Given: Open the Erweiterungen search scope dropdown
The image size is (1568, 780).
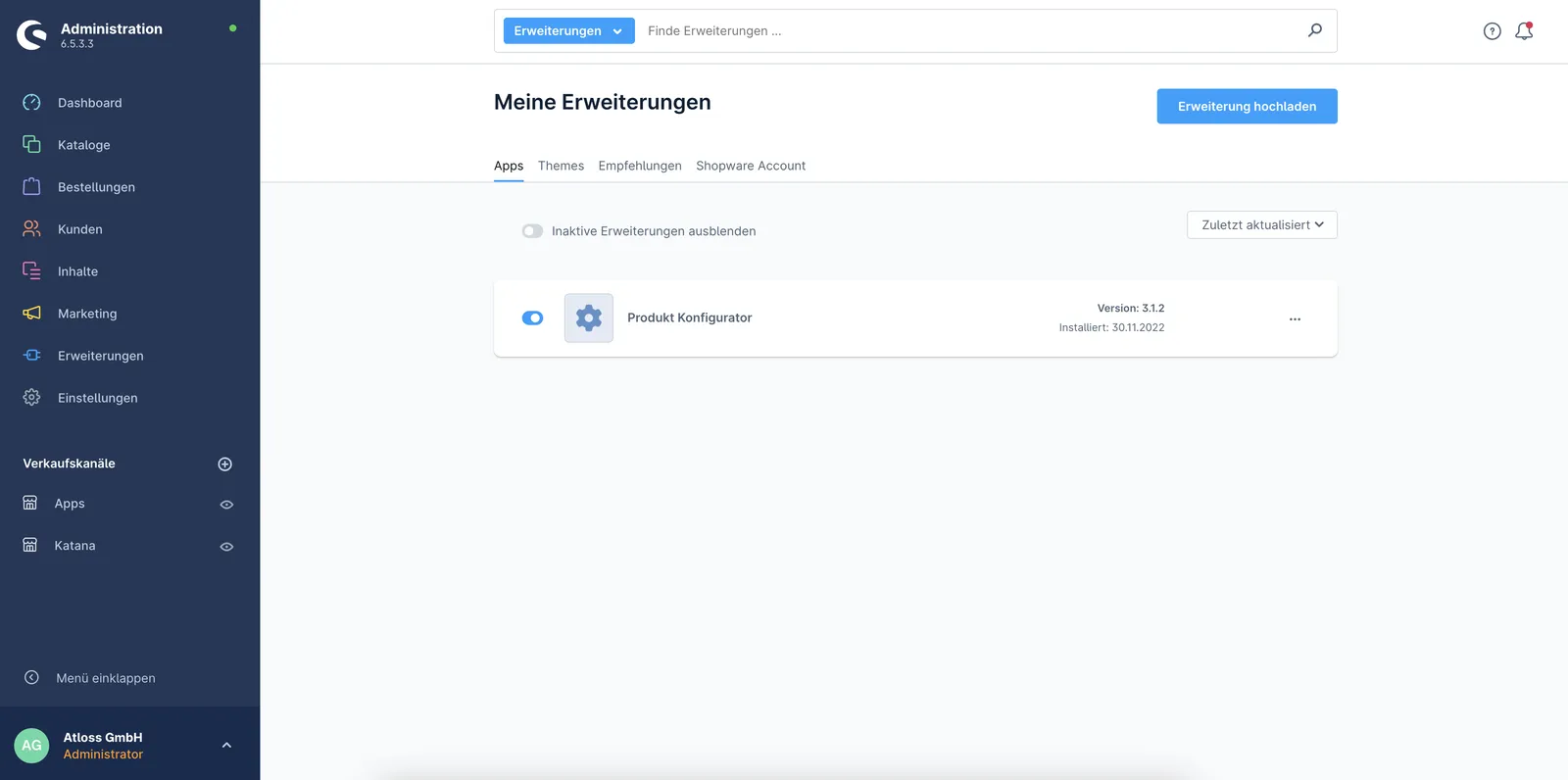Looking at the screenshot, I should pos(568,31).
